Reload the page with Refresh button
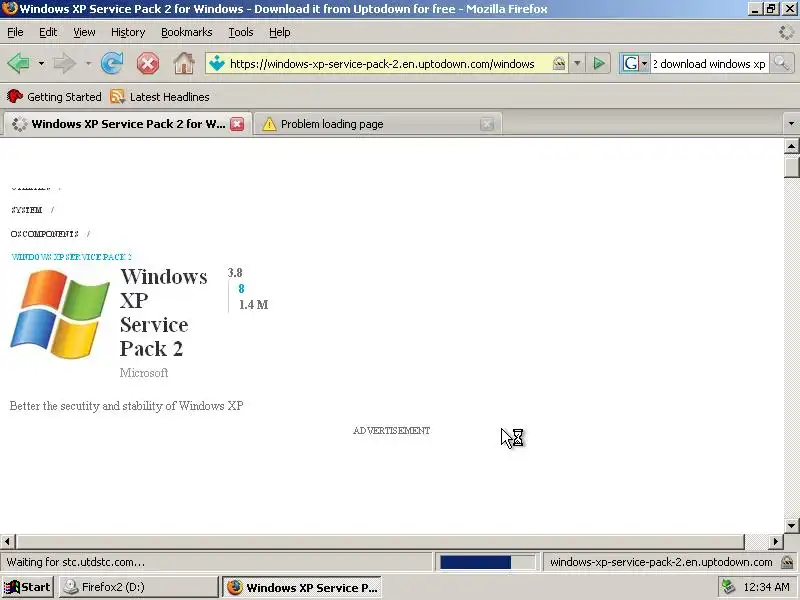The image size is (800, 600). click(x=112, y=64)
